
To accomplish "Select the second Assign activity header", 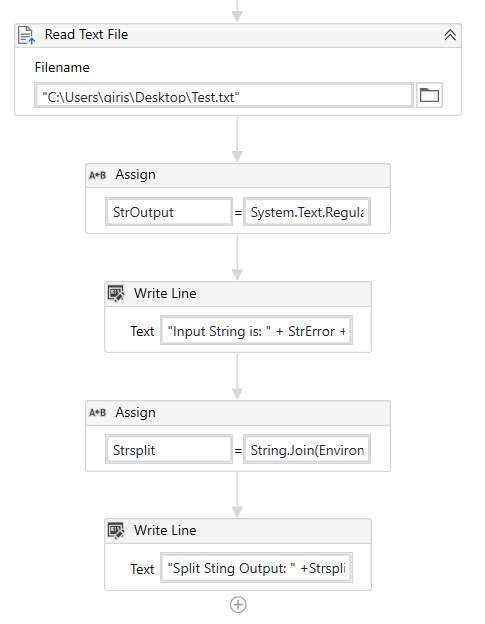I will (x=238, y=413).
